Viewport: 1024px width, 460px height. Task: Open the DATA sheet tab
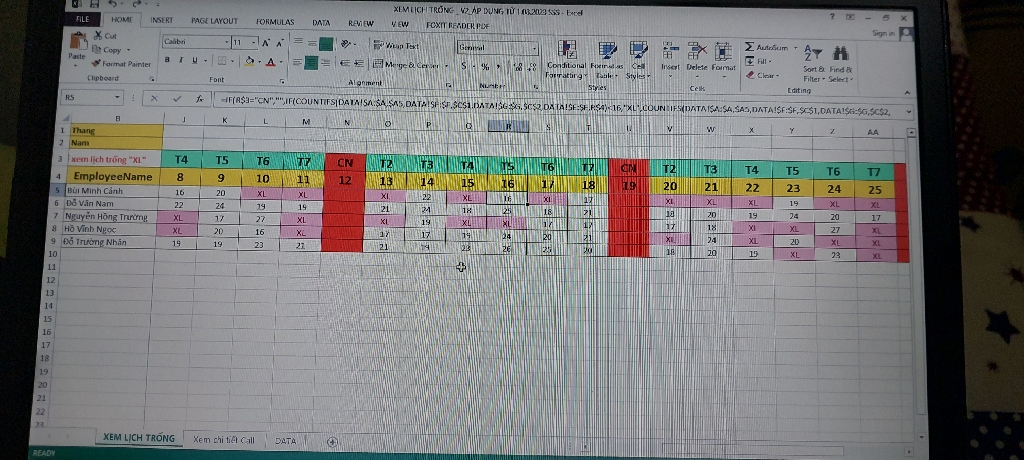pyautogui.click(x=286, y=440)
